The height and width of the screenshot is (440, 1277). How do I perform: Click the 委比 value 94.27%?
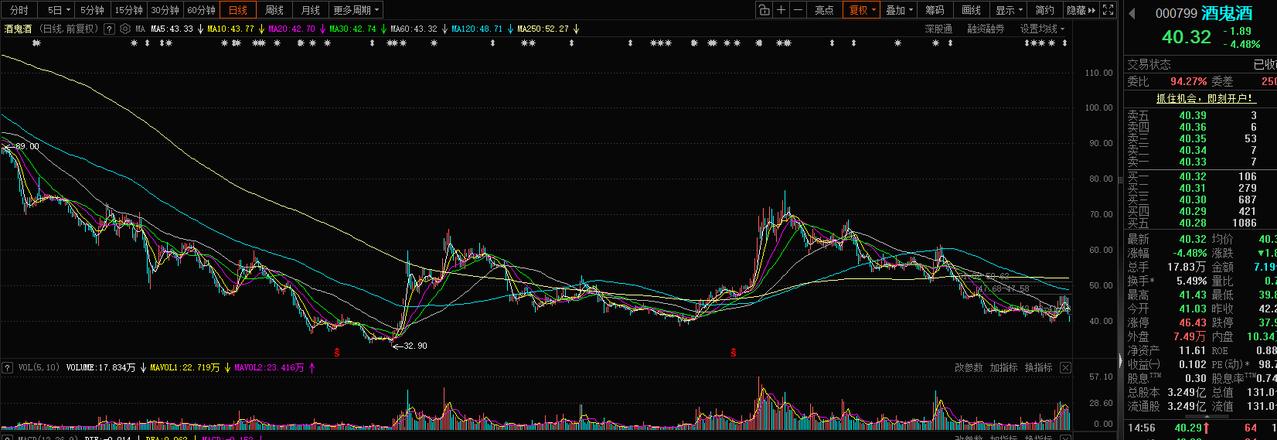coord(1188,82)
